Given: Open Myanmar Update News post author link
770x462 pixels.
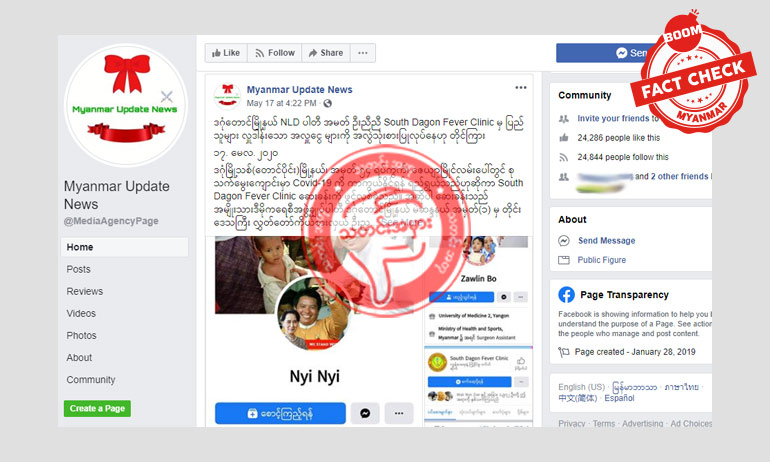Looking at the screenshot, I should pos(299,89).
